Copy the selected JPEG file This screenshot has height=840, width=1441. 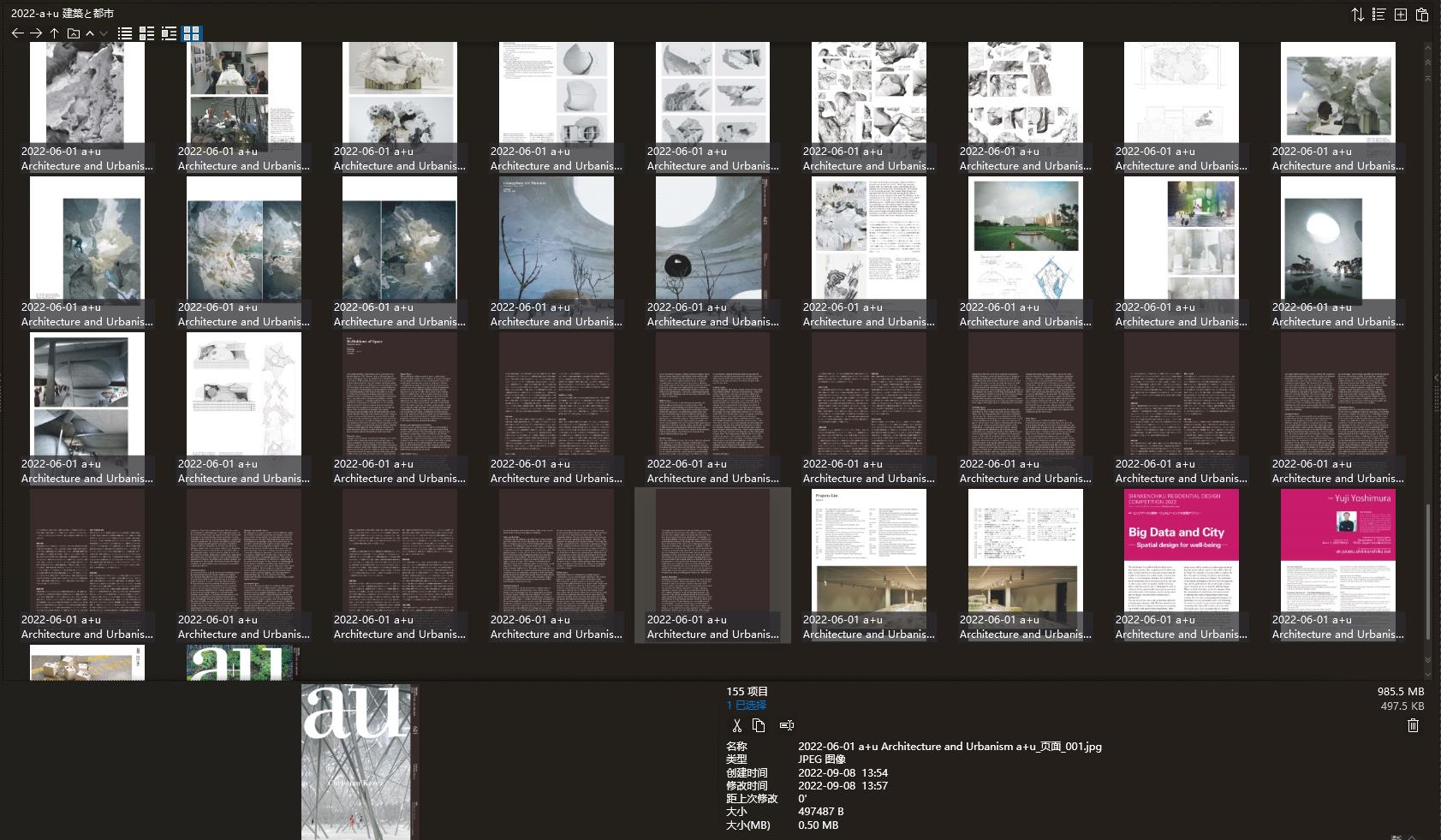(x=758, y=724)
